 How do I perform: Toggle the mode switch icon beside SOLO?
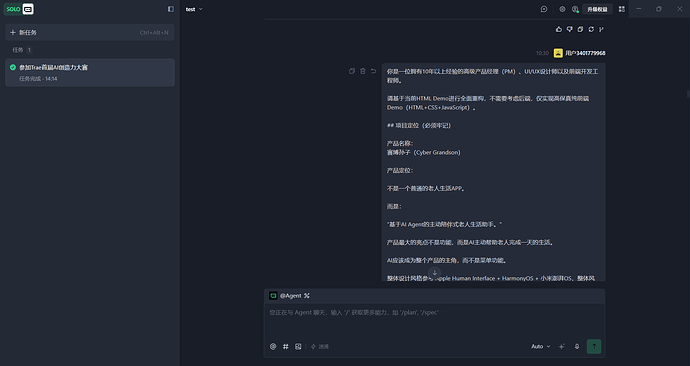[28, 9]
